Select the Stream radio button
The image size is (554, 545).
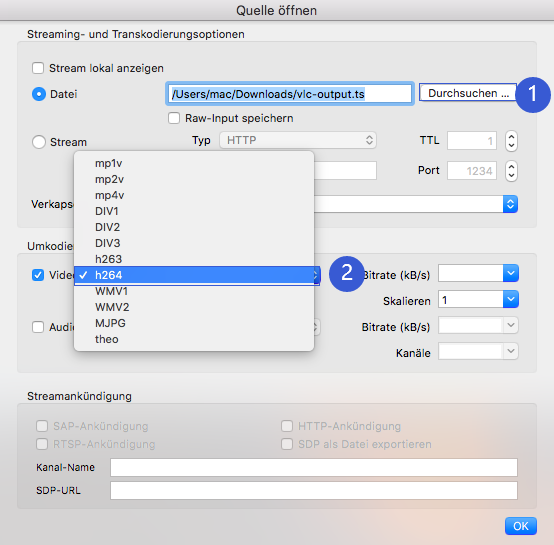[x=39, y=142]
